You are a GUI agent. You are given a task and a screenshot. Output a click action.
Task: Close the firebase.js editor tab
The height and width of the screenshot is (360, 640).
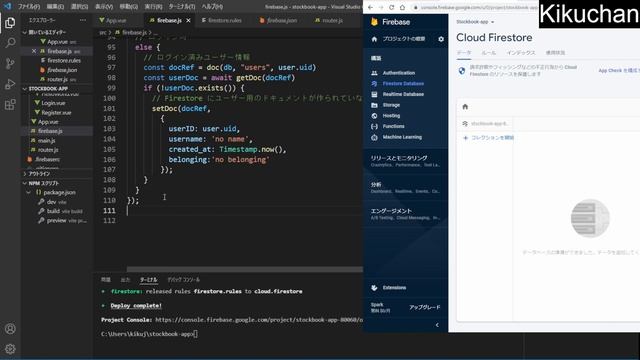(188, 20)
